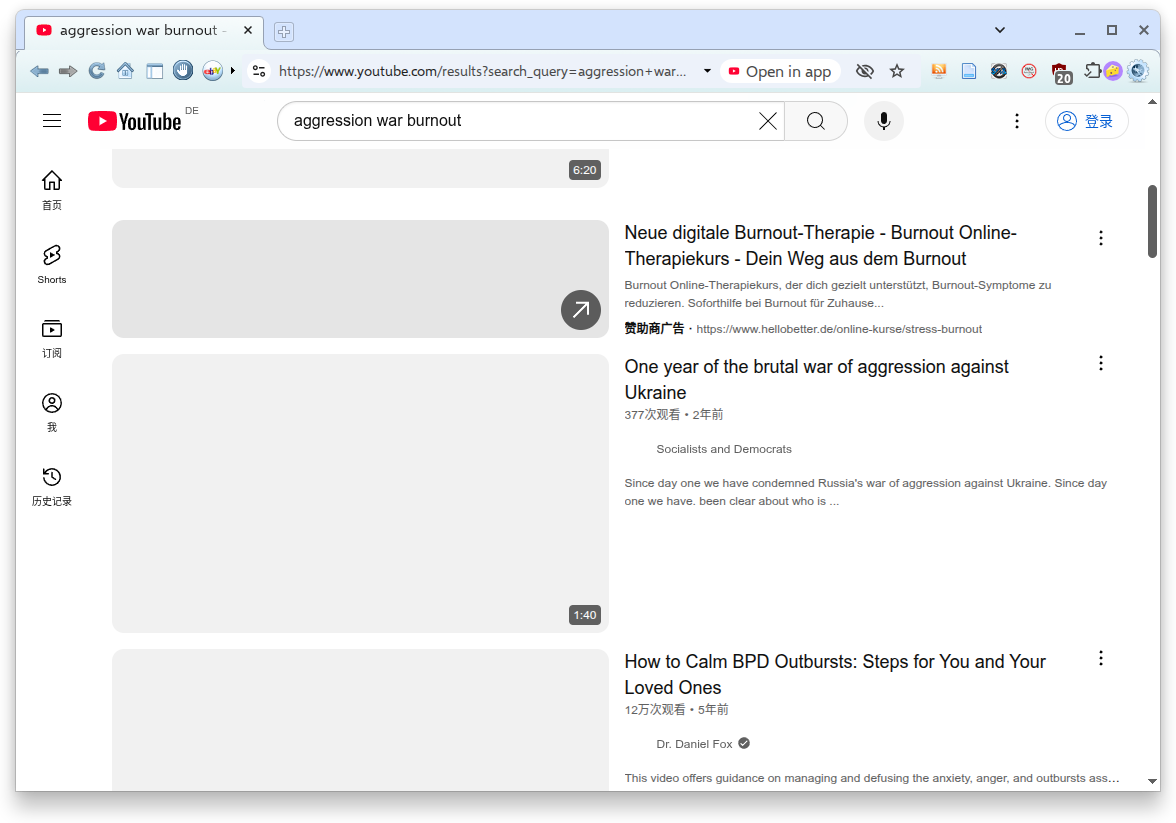Screen dimensions: 1176x823
Task: Open a new browser tab
Action: [x=284, y=32]
